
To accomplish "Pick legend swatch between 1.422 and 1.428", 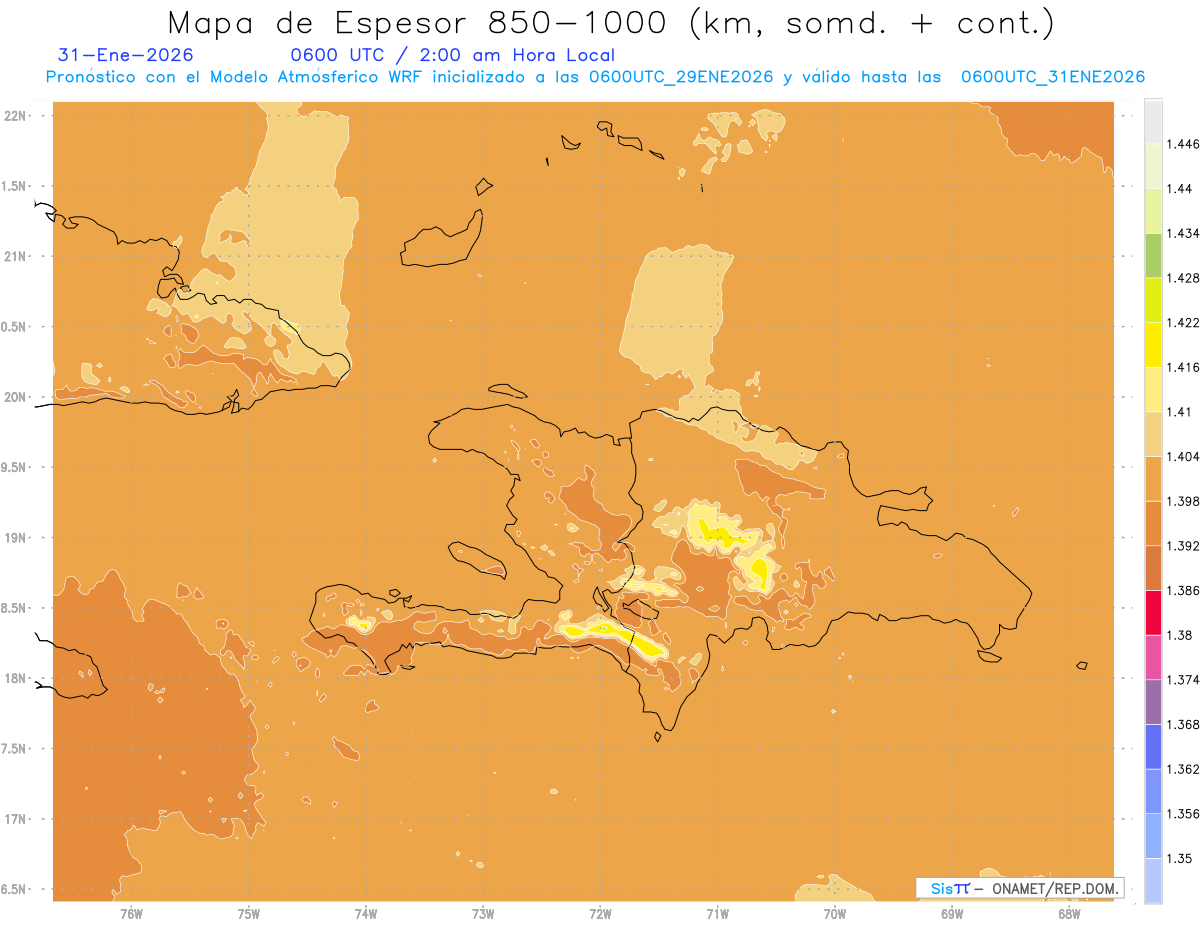I will pyautogui.click(x=1153, y=300).
